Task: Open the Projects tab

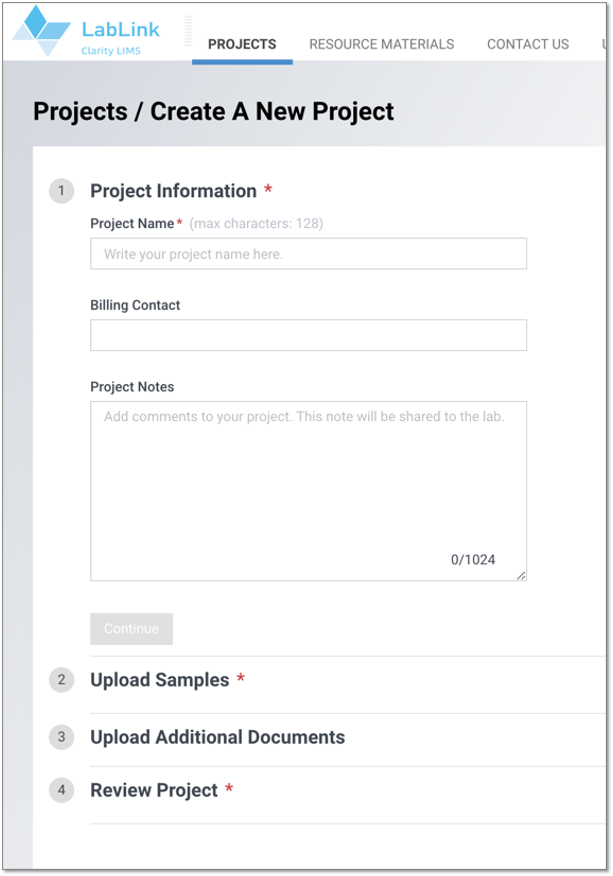Action: click(x=242, y=44)
